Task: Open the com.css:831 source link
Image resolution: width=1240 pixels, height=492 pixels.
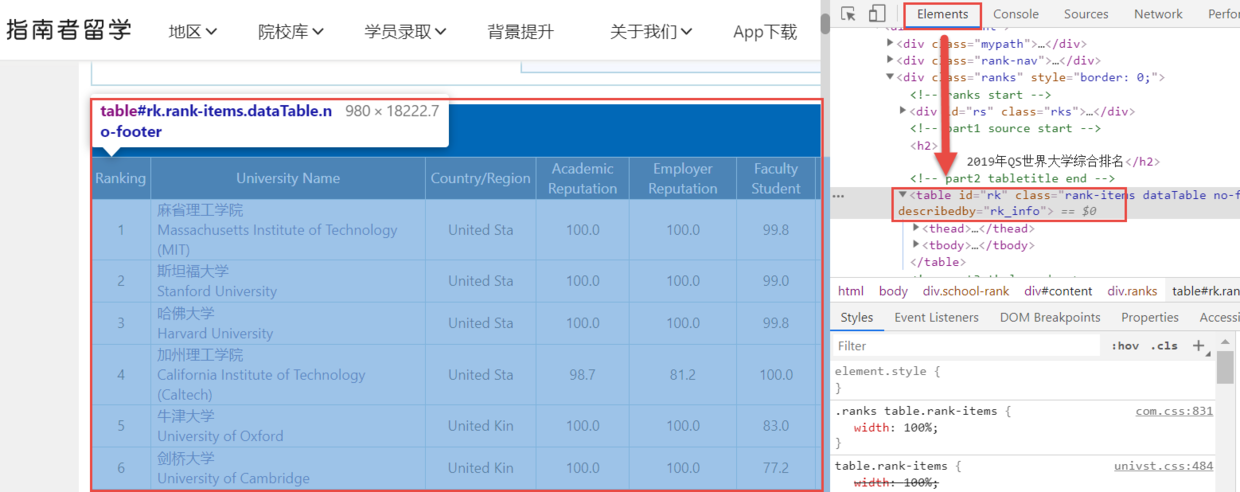Action: click(1174, 411)
